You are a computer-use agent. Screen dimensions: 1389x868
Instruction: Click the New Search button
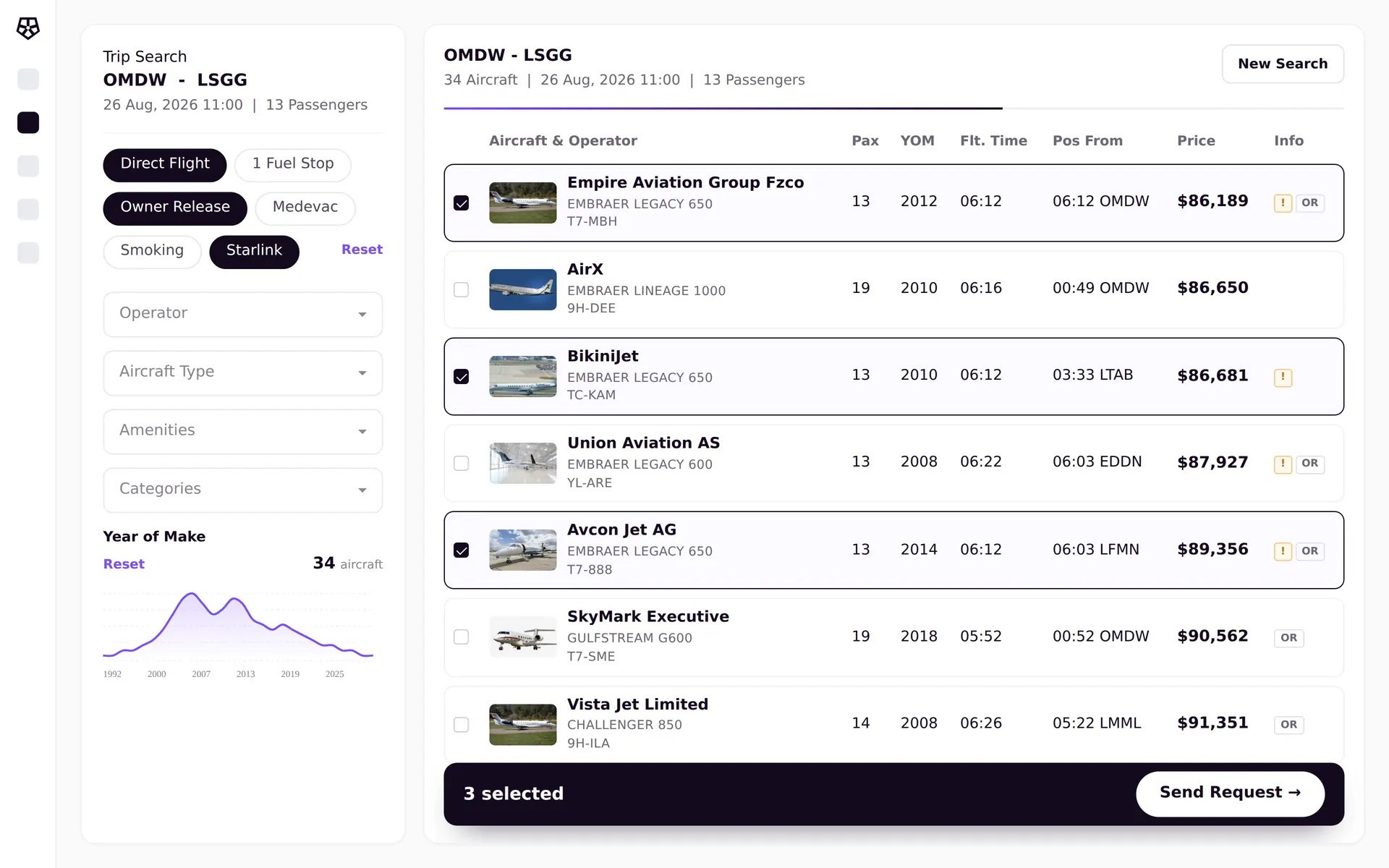click(1283, 64)
